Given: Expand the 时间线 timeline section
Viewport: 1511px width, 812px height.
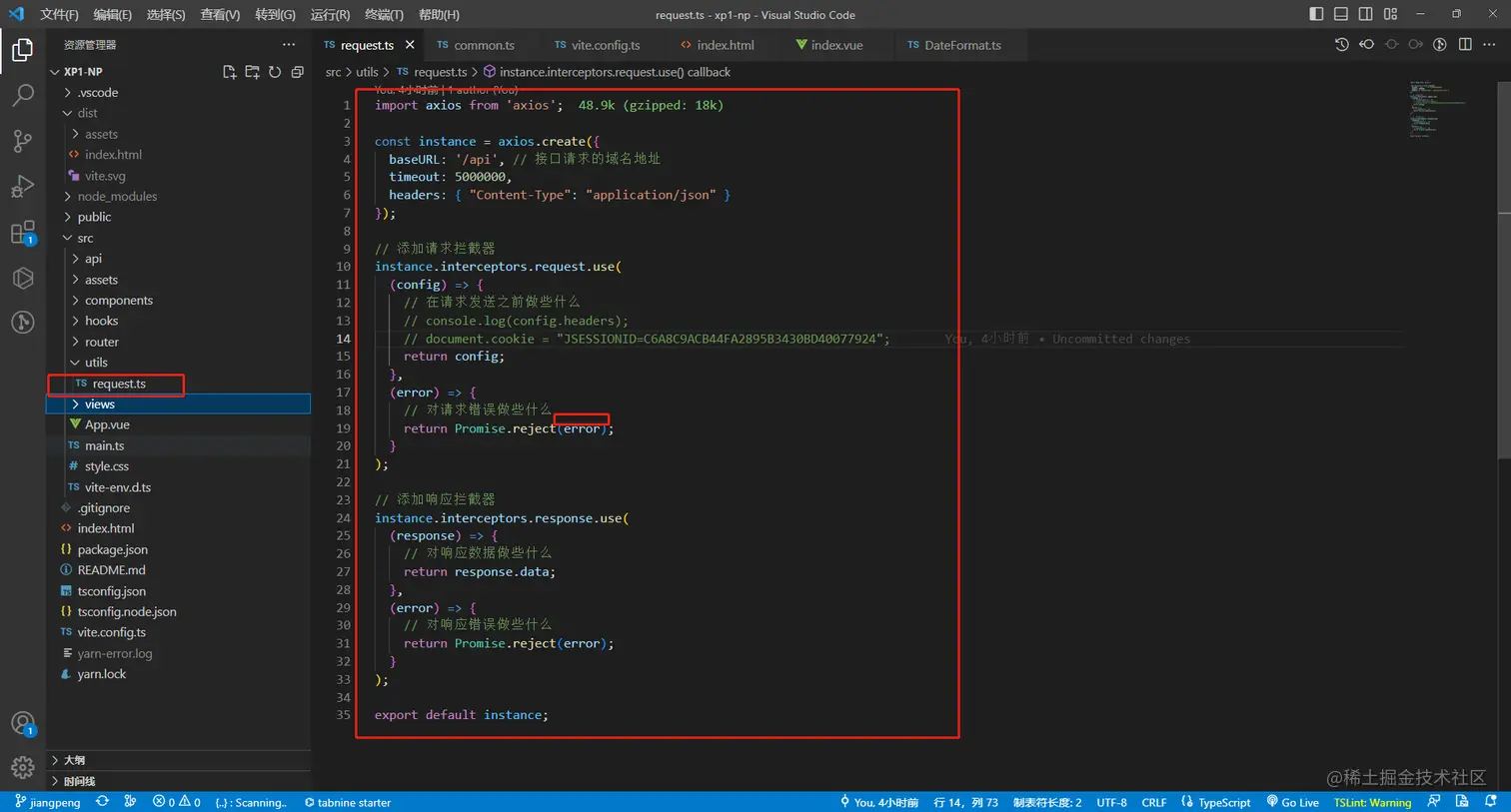Looking at the screenshot, I should [180, 781].
